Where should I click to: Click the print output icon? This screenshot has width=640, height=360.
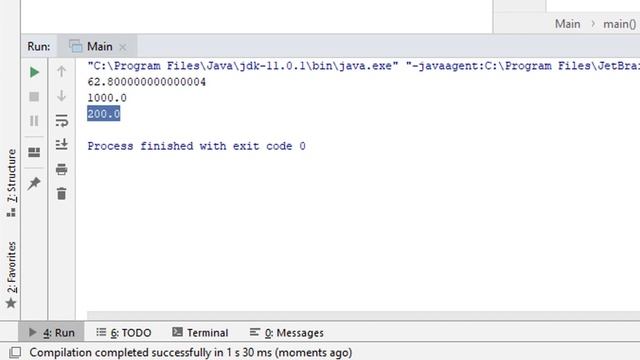62,169
